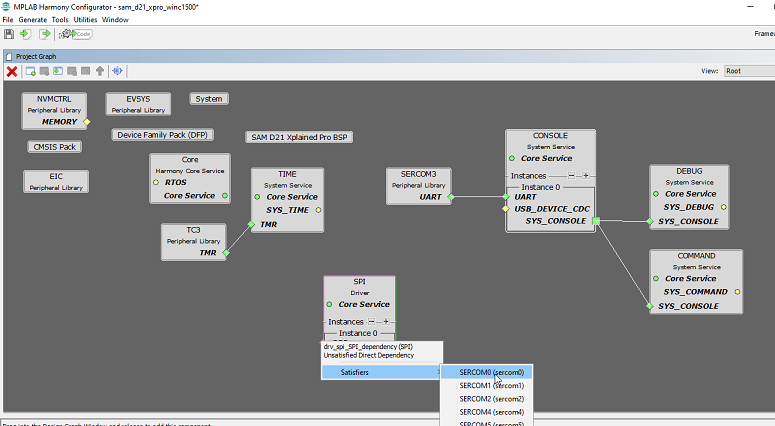775x426 pixels.
Task: Generate code with the gear Code button
Action: [75, 34]
